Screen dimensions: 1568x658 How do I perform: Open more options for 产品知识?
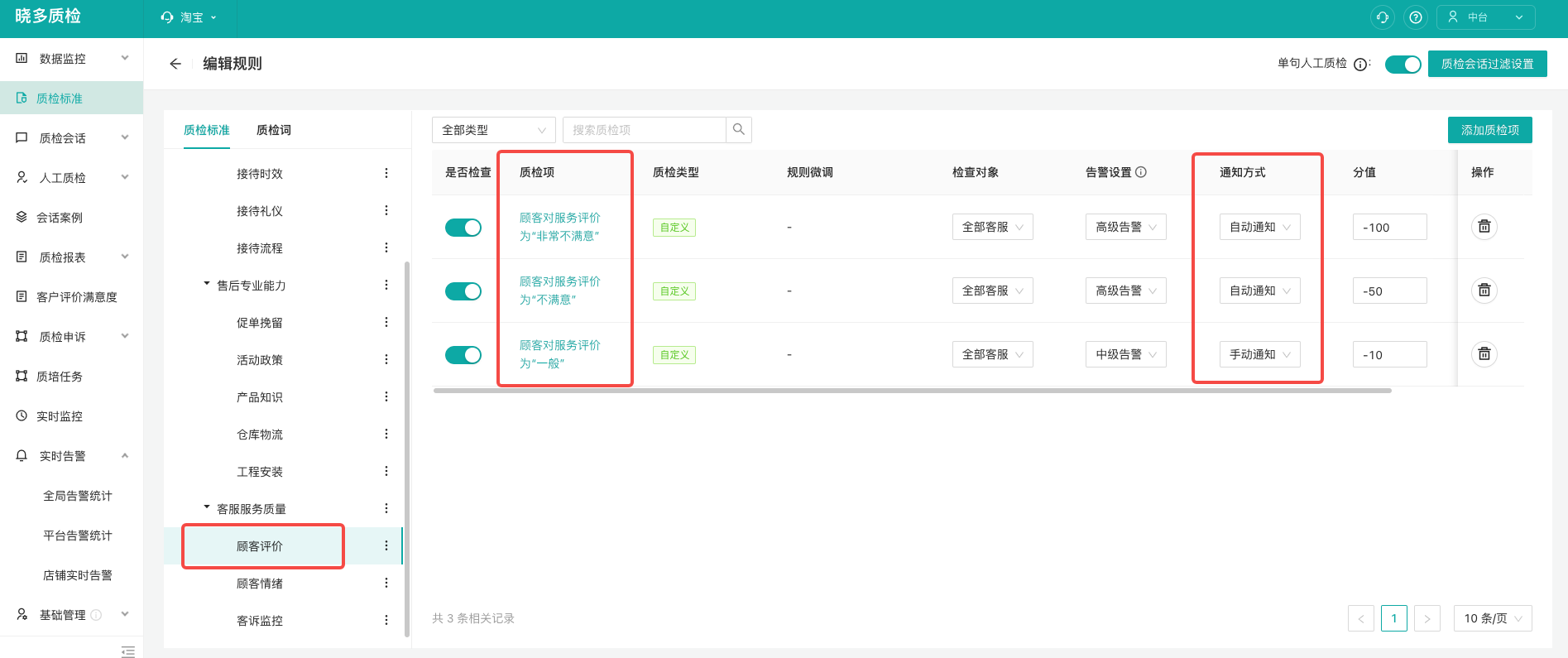pyautogui.click(x=386, y=397)
